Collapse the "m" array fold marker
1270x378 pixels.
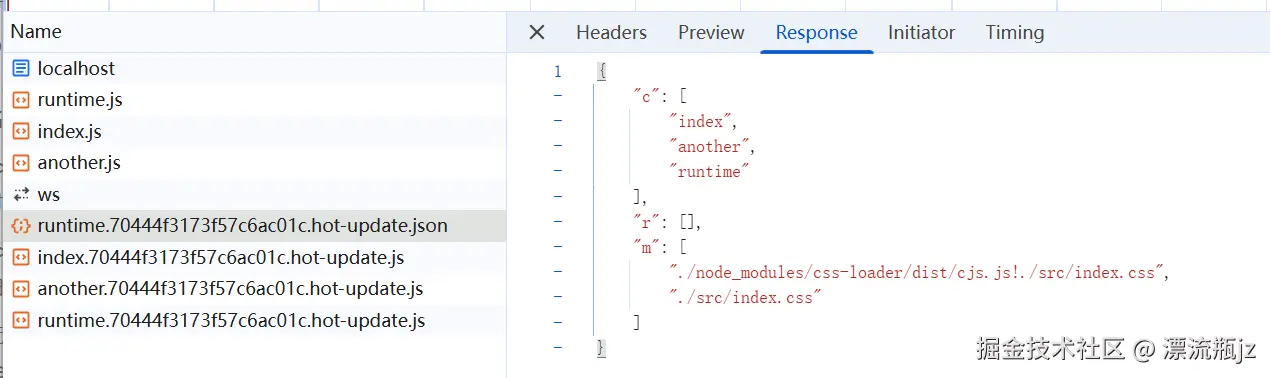point(557,246)
